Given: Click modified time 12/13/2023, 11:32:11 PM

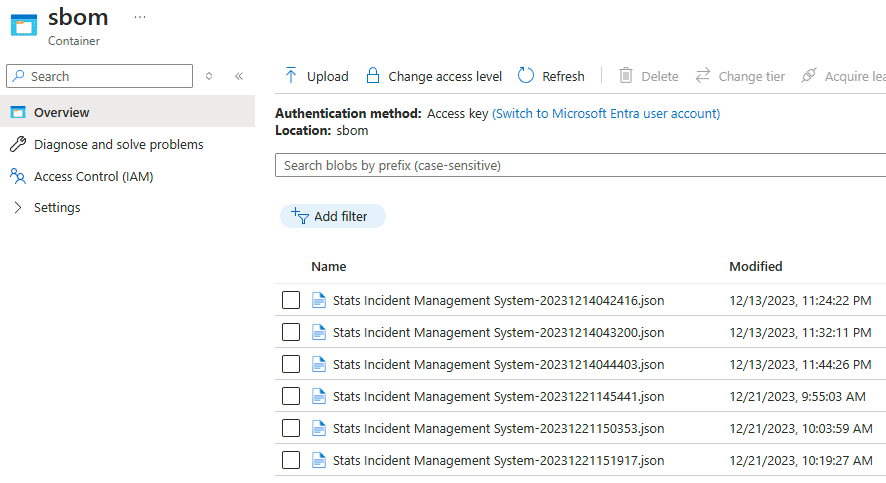Looking at the screenshot, I should (800, 333).
